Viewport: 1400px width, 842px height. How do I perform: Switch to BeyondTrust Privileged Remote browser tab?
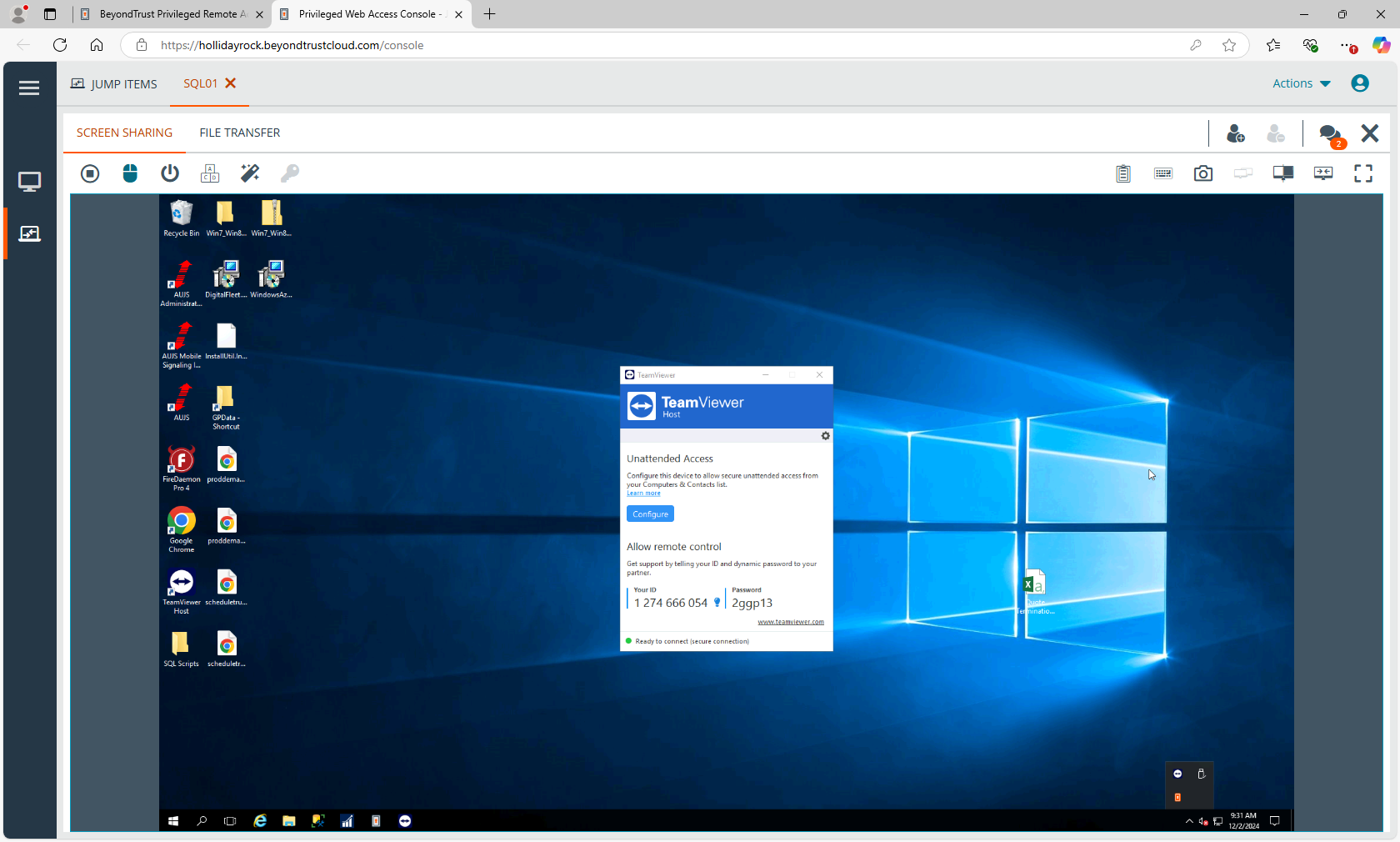click(x=172, y=14)
